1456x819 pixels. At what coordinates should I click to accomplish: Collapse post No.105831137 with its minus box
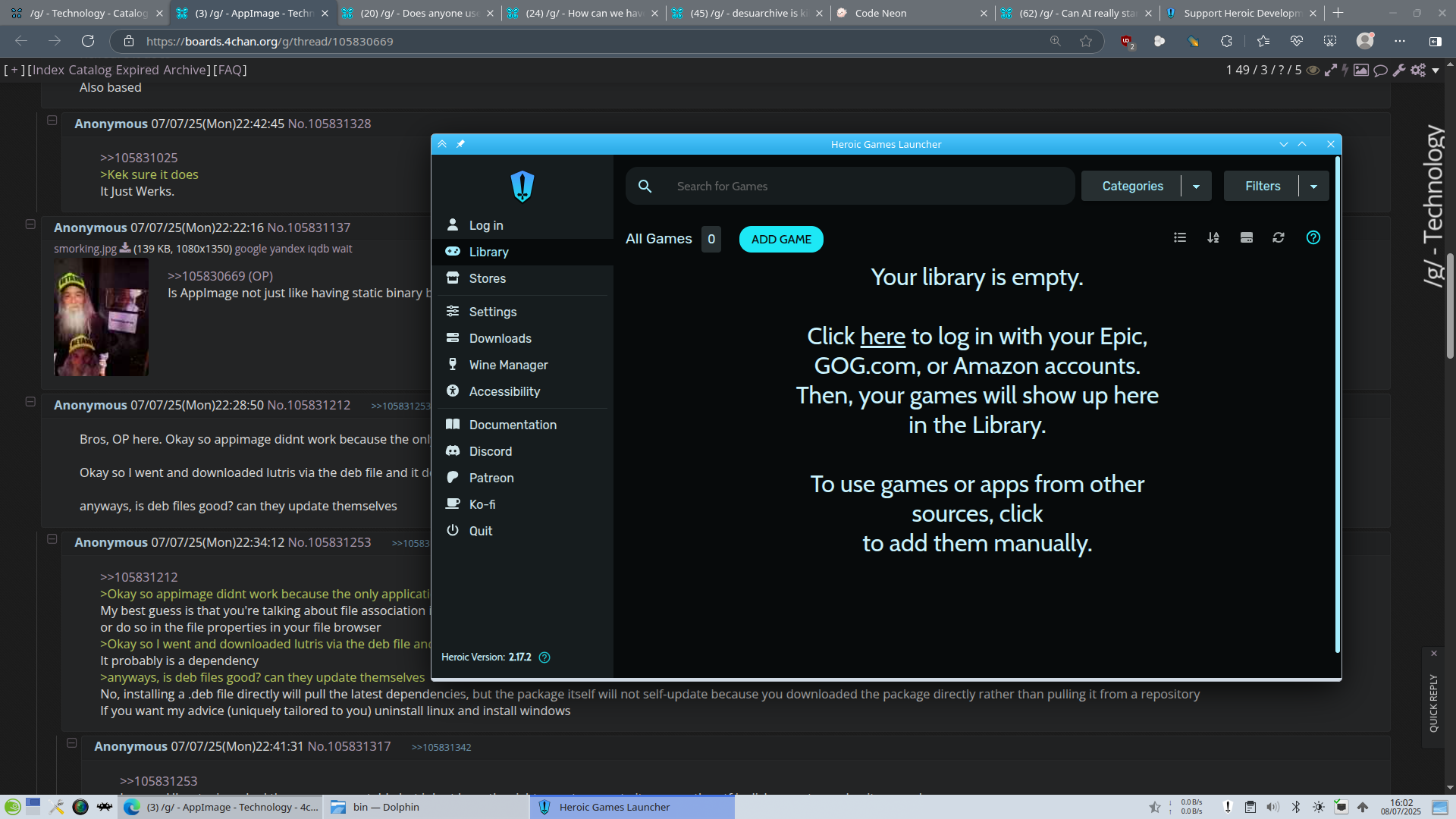coord(30,224)
